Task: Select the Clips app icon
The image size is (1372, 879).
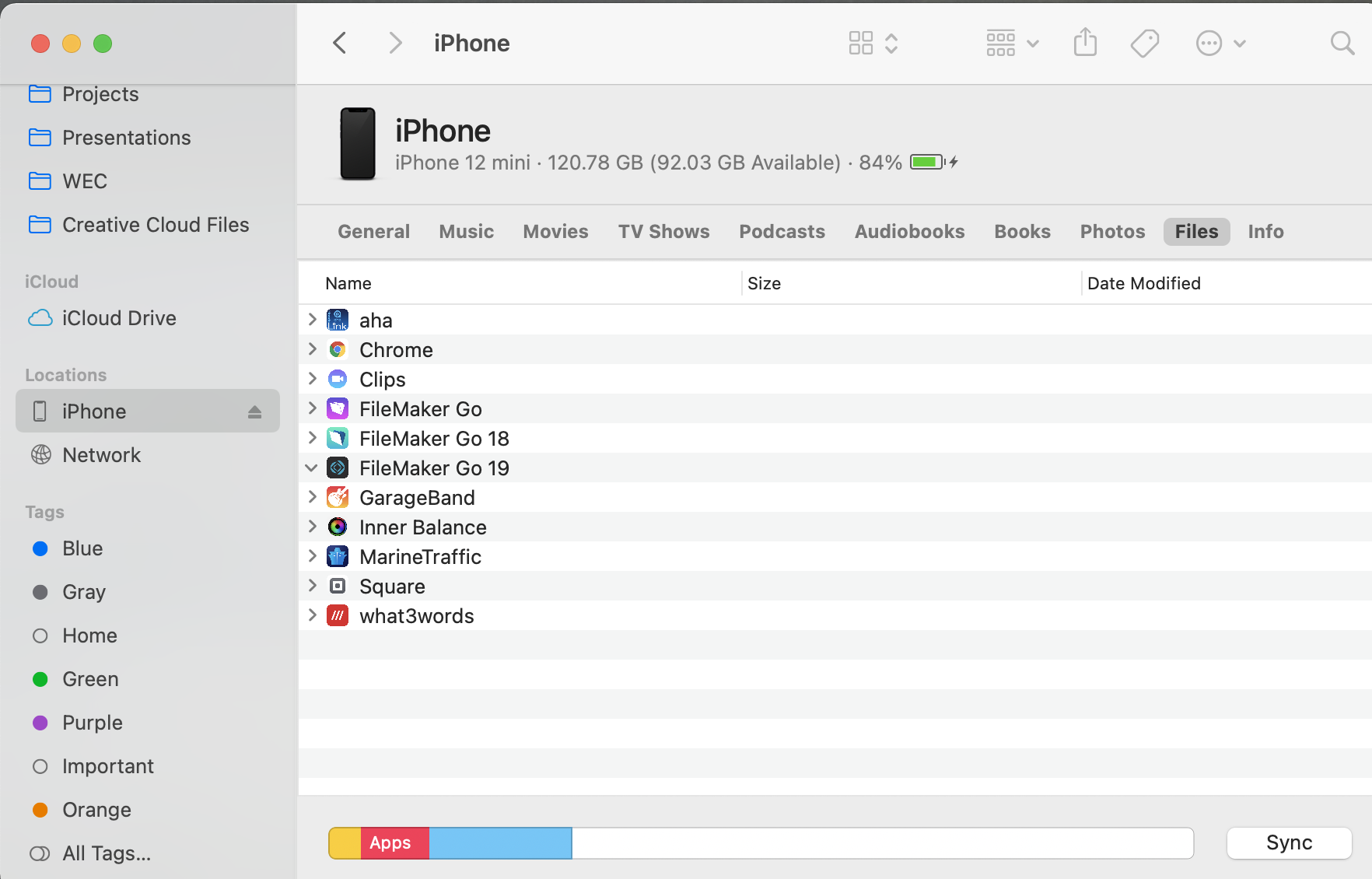Action: pyautogui.click(x=338, y=379)
